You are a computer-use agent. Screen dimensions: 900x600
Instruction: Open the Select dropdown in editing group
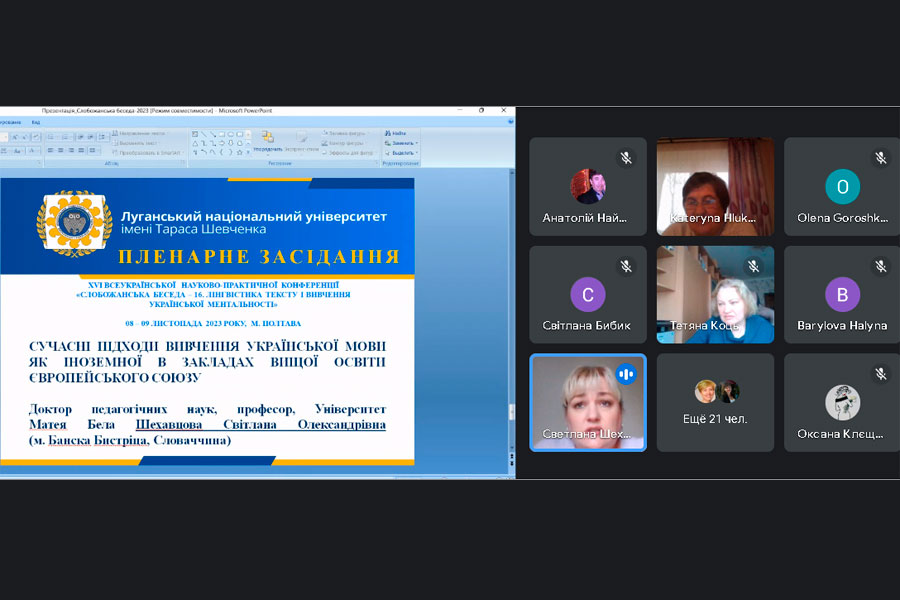pyautogui.click(x=401, y=153)
